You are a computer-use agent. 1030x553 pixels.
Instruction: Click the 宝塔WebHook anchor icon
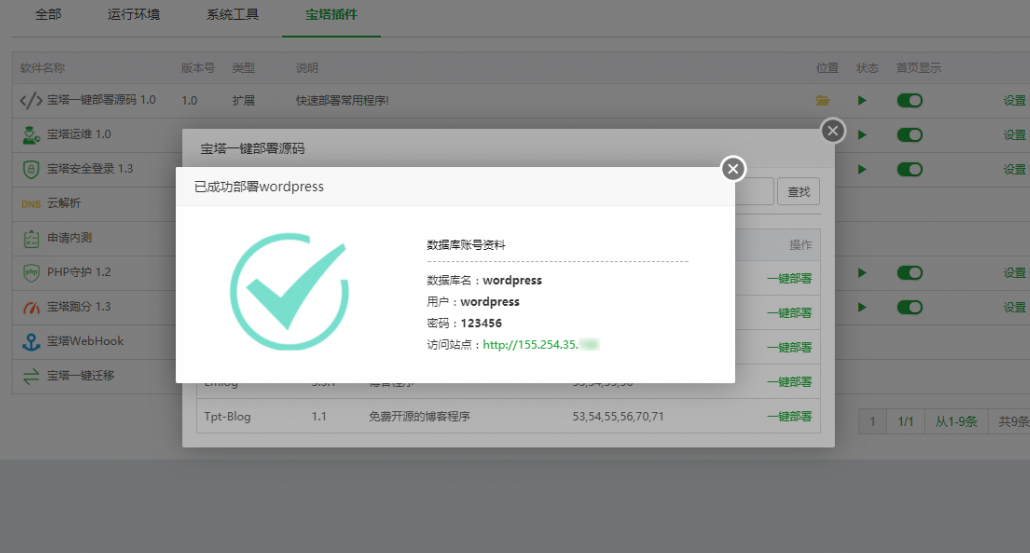coord(31,342)
